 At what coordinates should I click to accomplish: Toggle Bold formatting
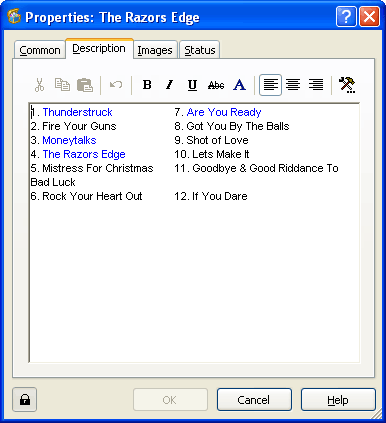tap(147, 85)
